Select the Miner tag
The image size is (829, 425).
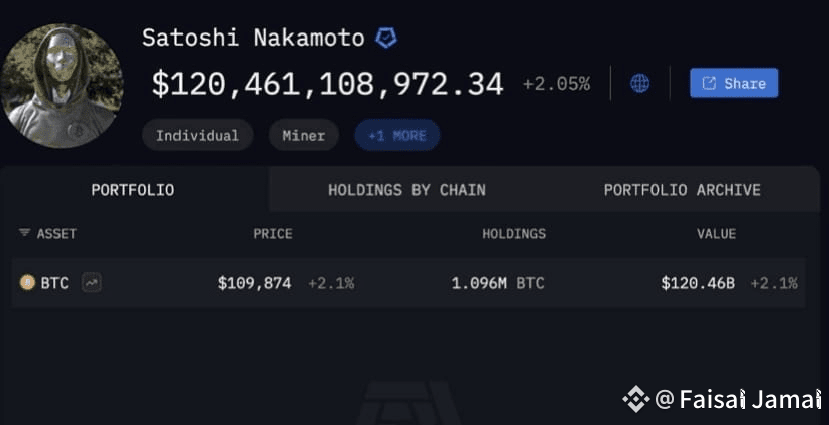(x=303, y=135)
